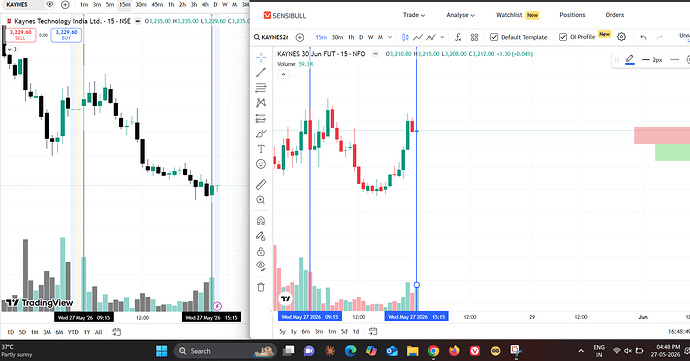The width and height of the screenshot is (690, 361).
Task: Open line color pencil swatch
Action: [630, 59]
